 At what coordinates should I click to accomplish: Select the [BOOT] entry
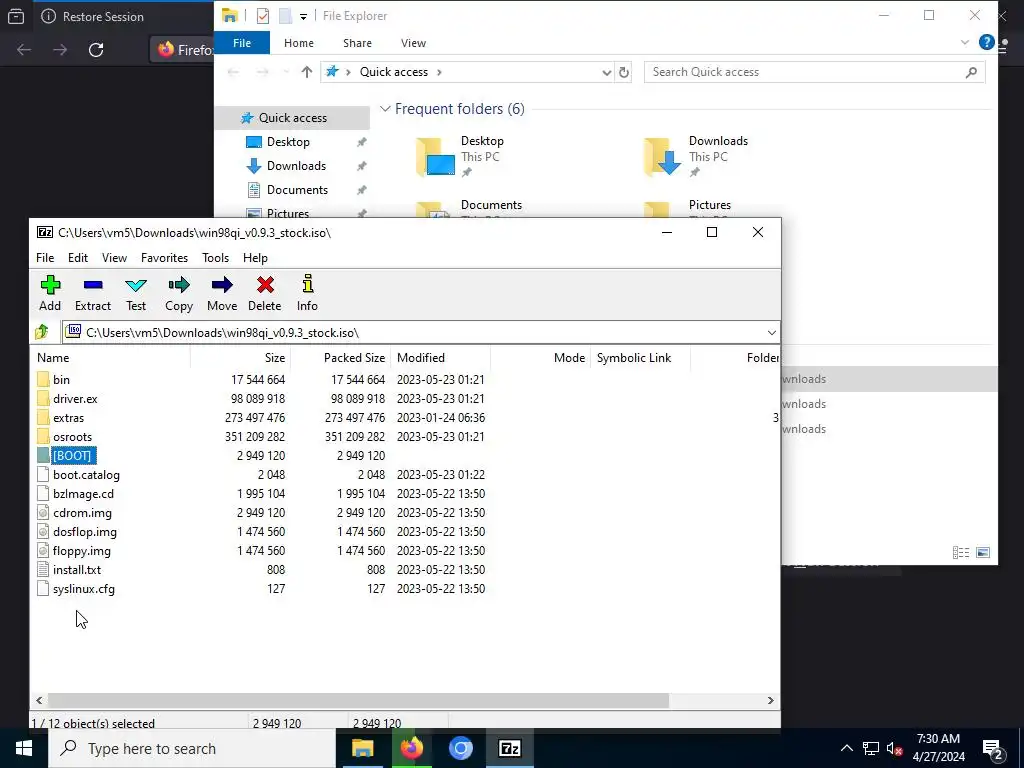click(x=72, y=455)
